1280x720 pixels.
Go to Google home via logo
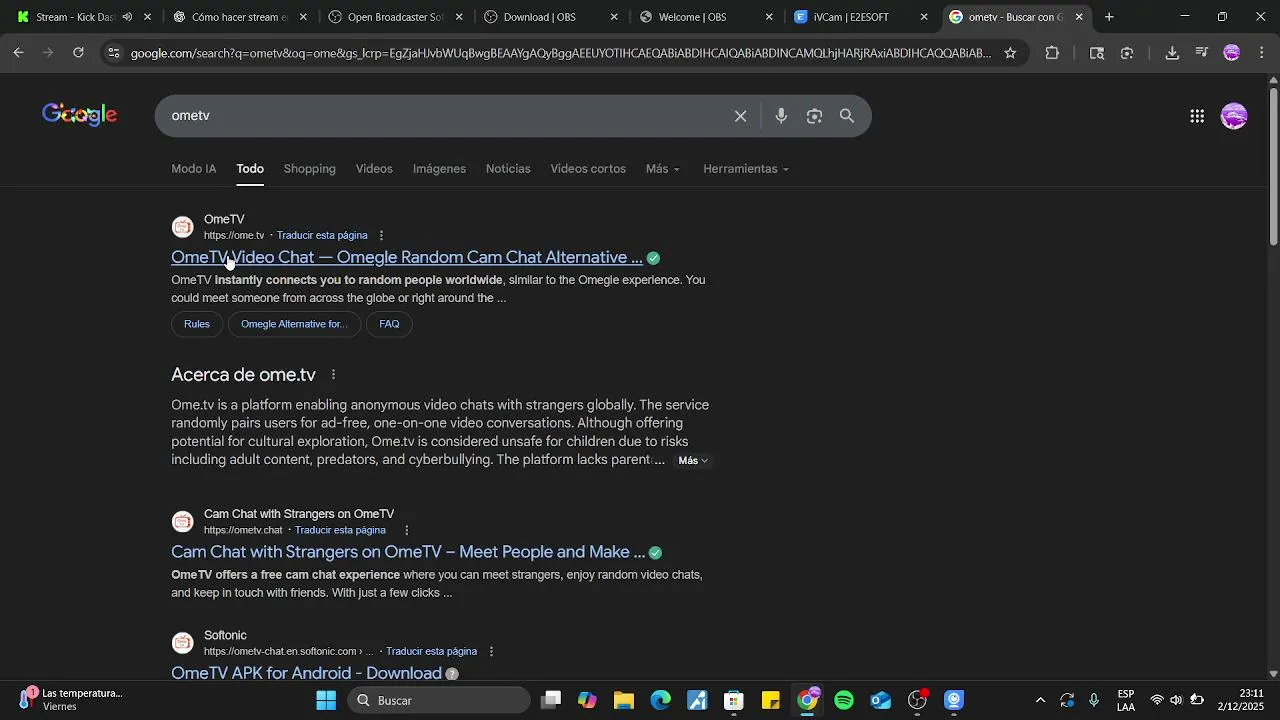pyautogui.click(x=80, y=115)
